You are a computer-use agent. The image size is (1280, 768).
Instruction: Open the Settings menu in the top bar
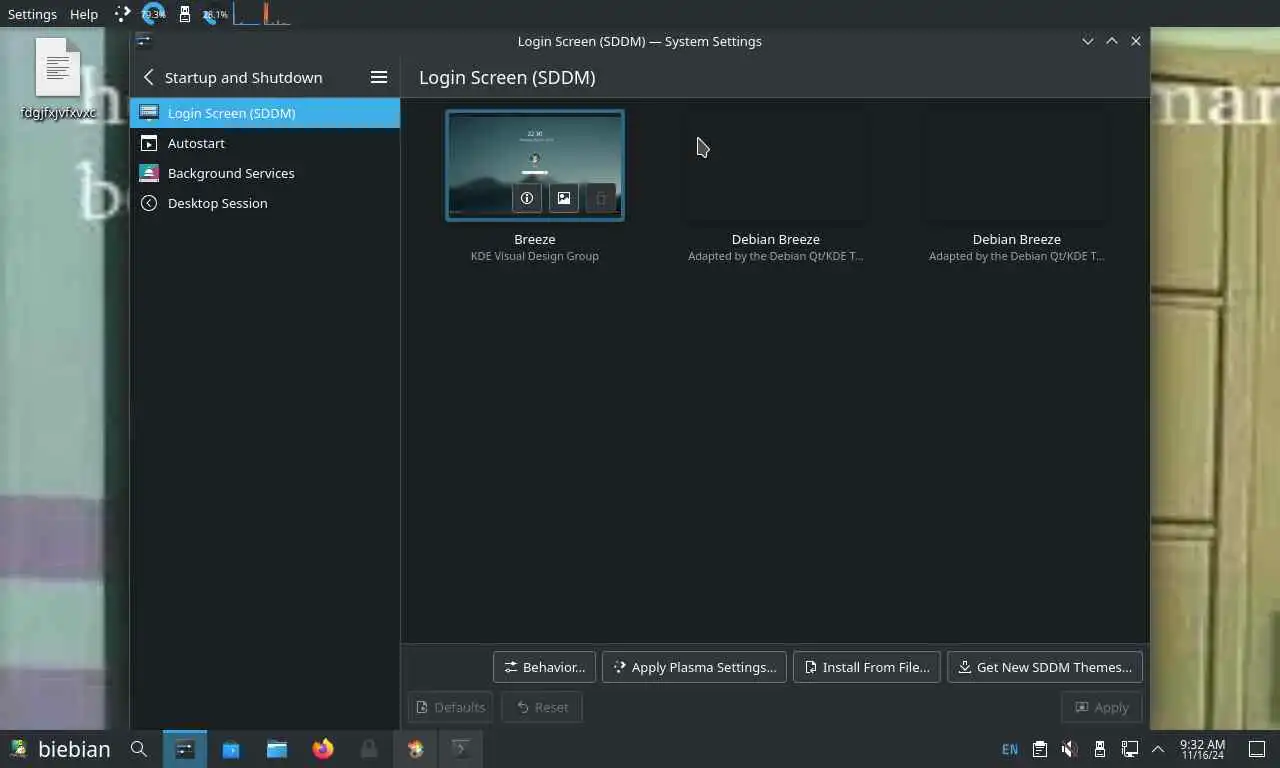[32, 14]
